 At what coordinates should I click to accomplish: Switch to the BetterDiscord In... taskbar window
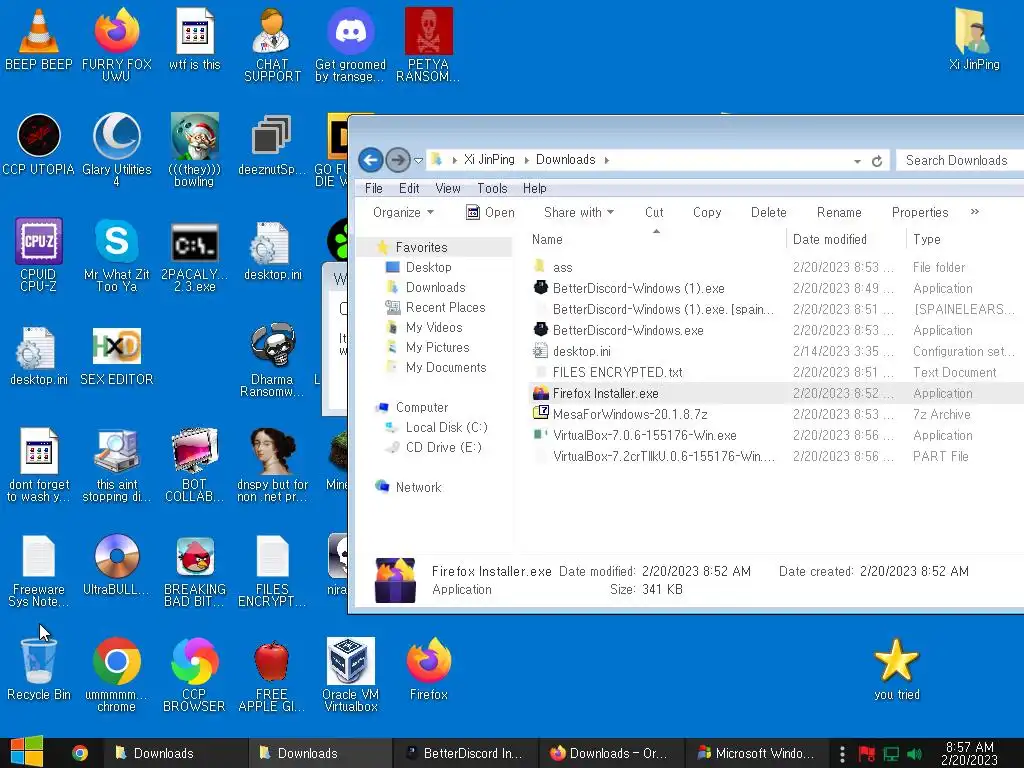pos(465,753)
